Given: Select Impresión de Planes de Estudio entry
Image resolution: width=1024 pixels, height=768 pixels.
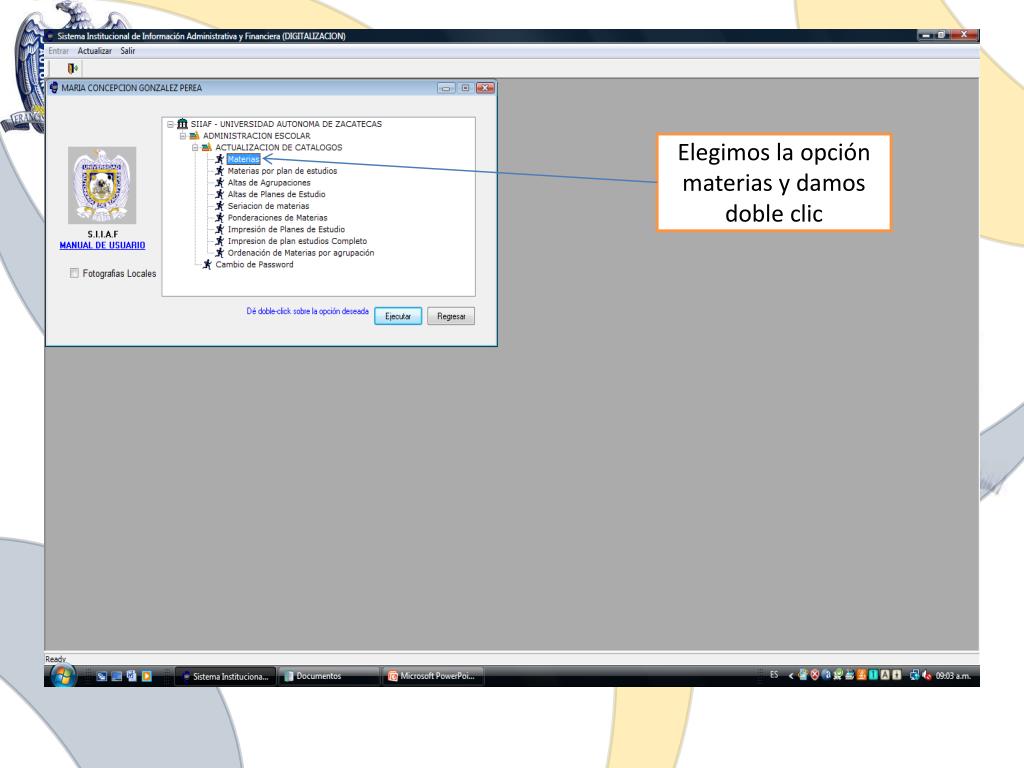Looking at the screenshot, I should point(286,229).
